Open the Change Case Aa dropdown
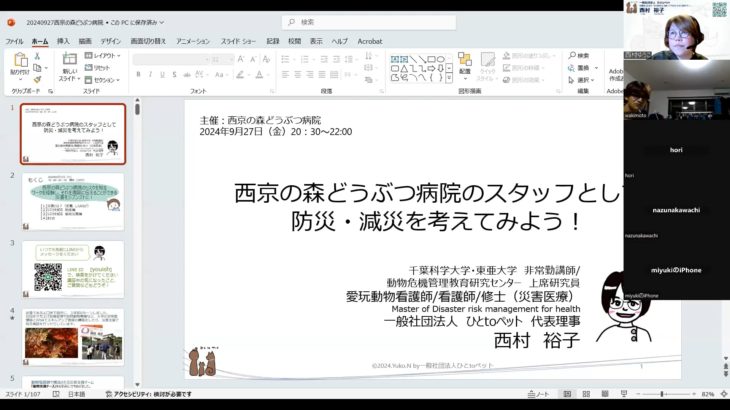 click(221, 74)
